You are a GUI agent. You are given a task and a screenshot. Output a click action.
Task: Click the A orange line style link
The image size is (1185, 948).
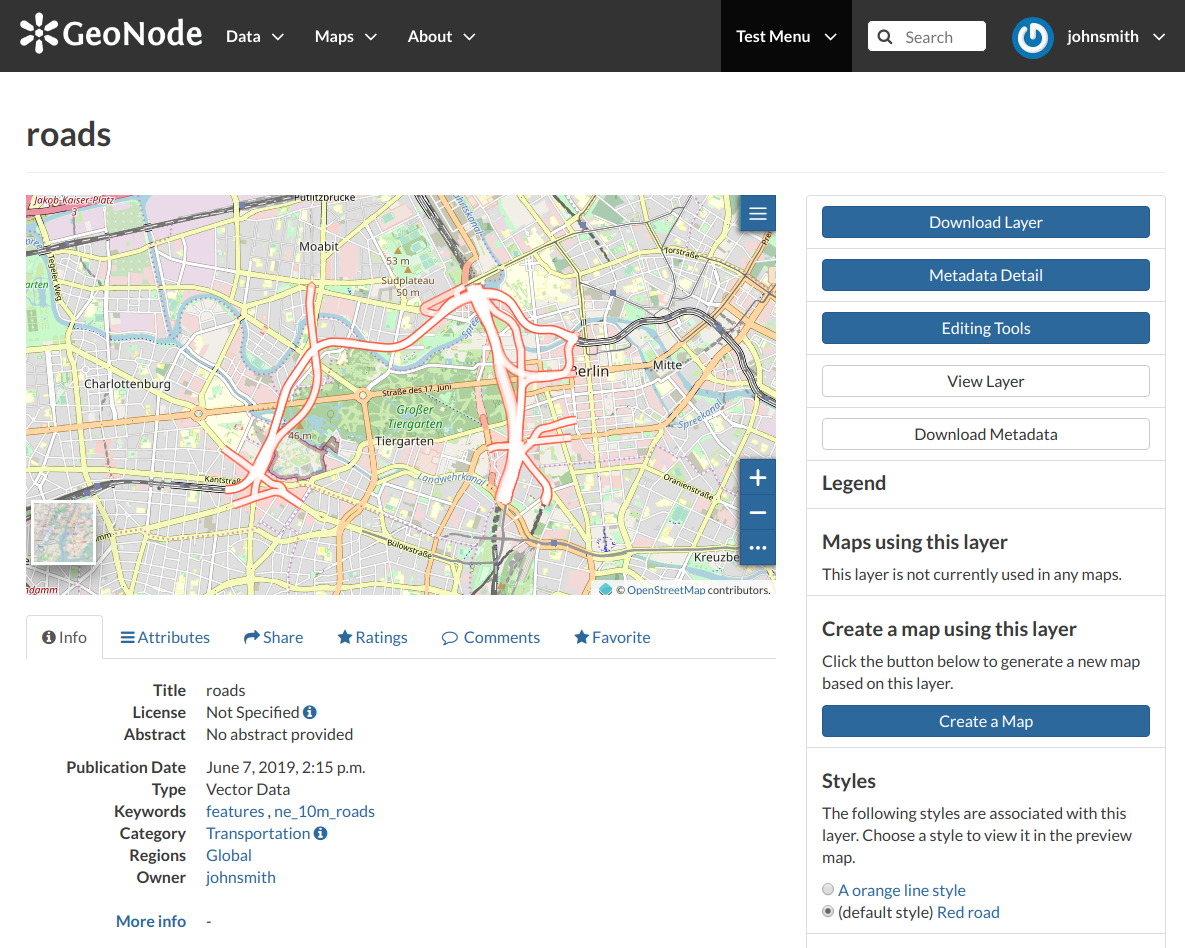point(902,890)
